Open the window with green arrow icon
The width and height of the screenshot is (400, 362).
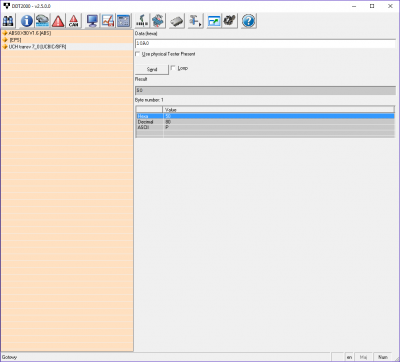214,21
